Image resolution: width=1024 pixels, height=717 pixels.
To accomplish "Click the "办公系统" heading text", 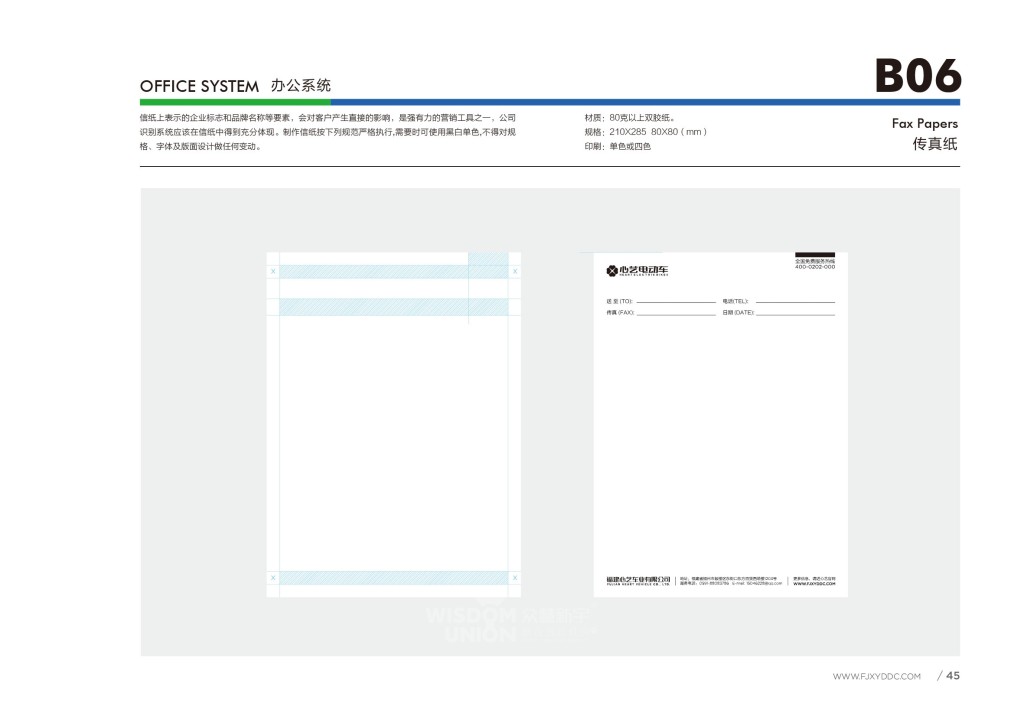I will click(x=300, y=86).
